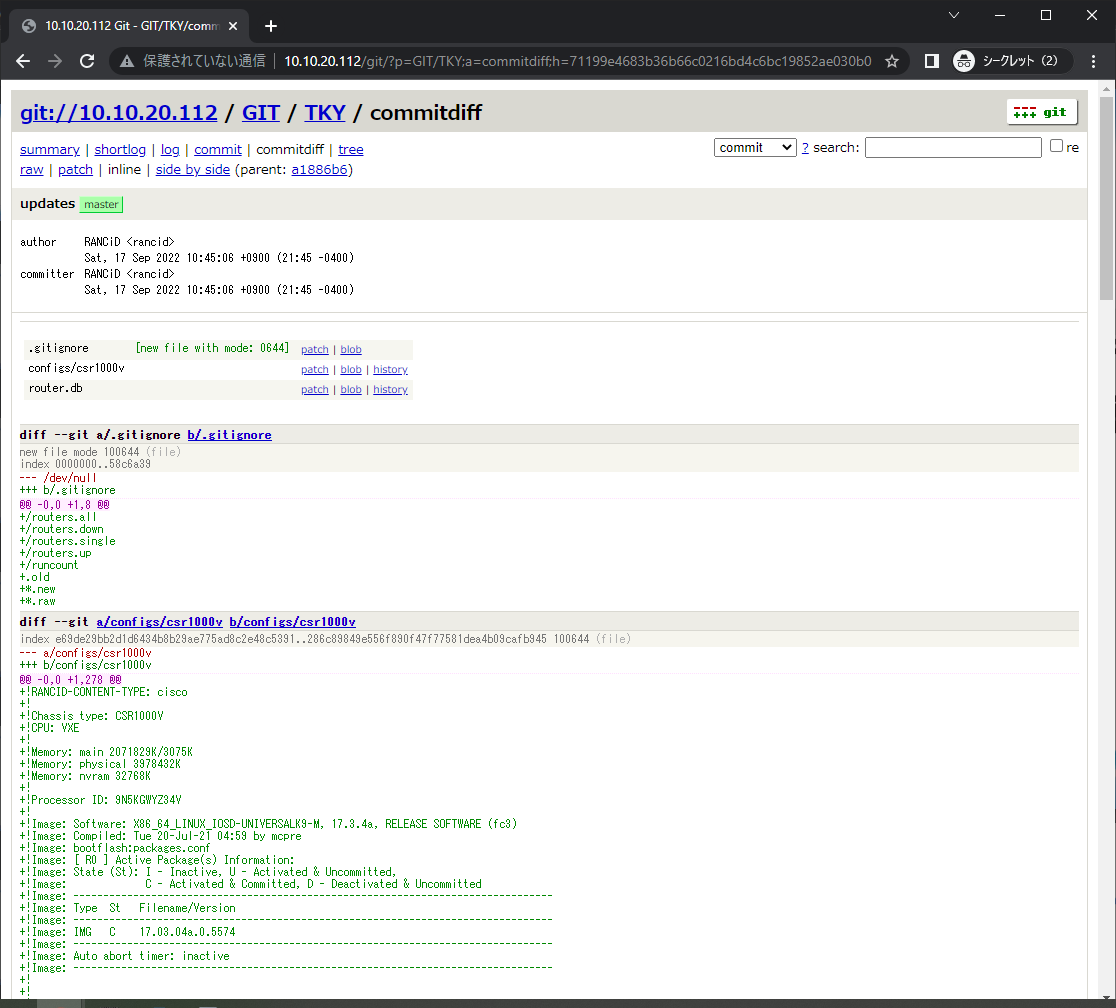Viewport: 1116px width, 1008px height.
Task: Open history link for router.db
Action: click(x=390, y=390)
